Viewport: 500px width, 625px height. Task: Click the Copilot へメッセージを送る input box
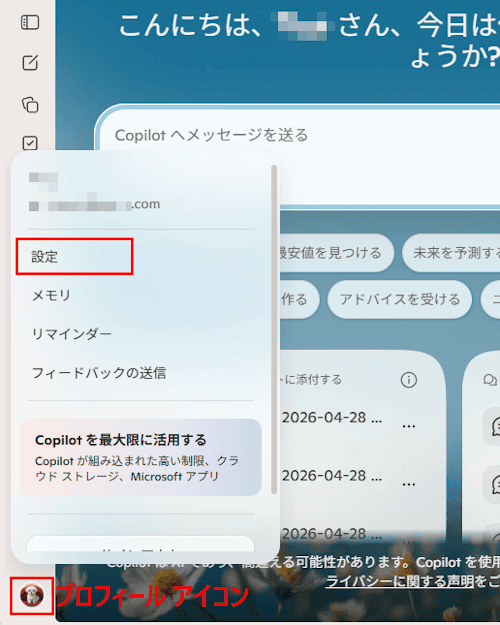(x=299, y=157)
